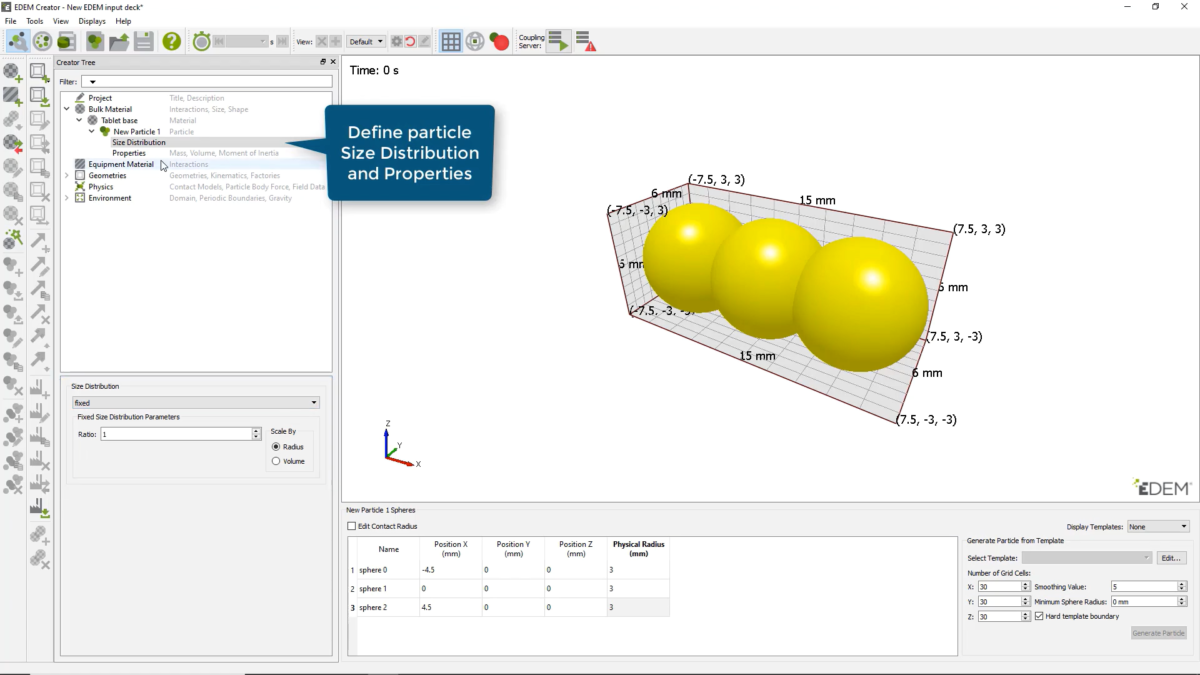
Task: Select Volume scale-by option
Action: pyautogui.click(x=289, y=461)
